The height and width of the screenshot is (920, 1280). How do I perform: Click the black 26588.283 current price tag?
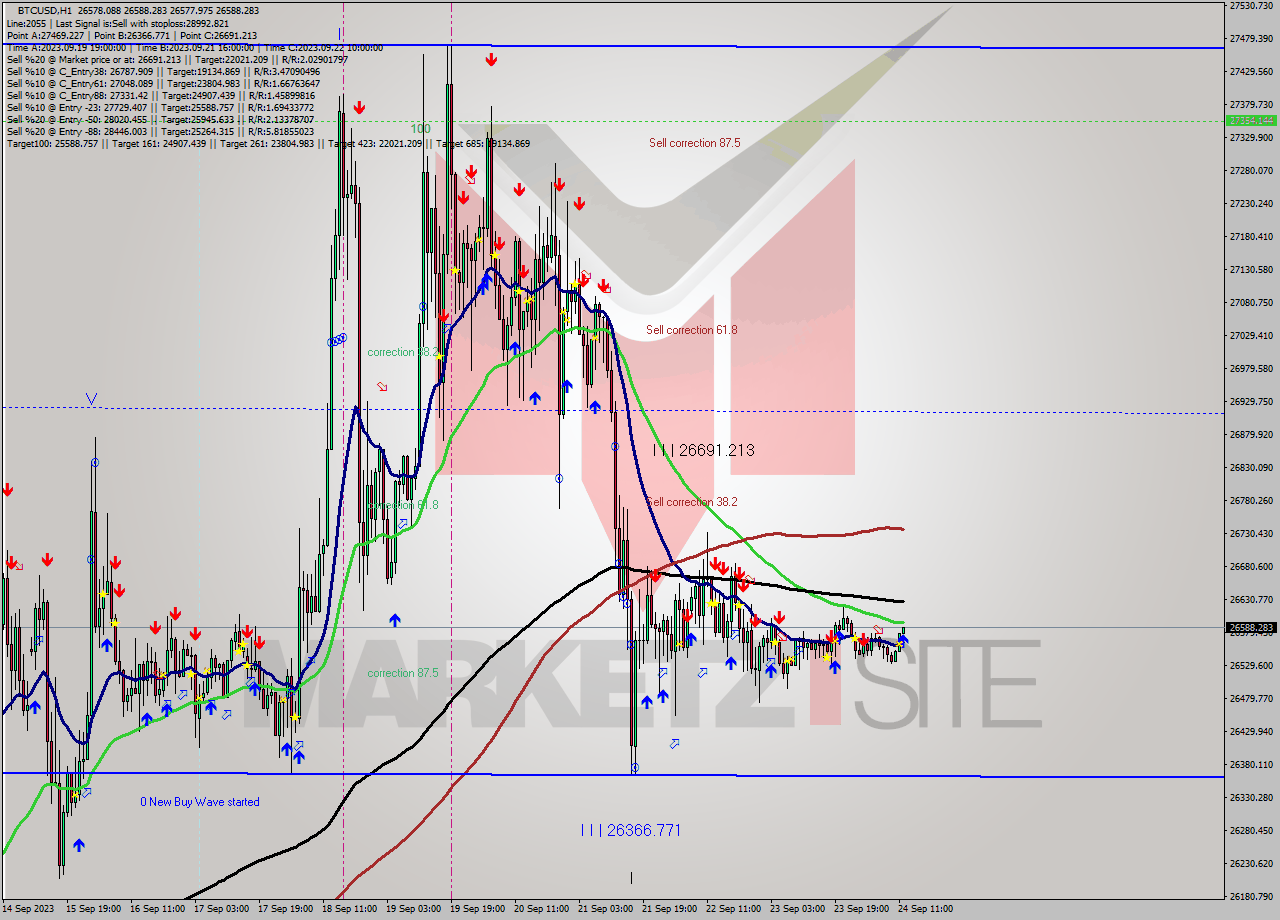[x=1250, y=628]
